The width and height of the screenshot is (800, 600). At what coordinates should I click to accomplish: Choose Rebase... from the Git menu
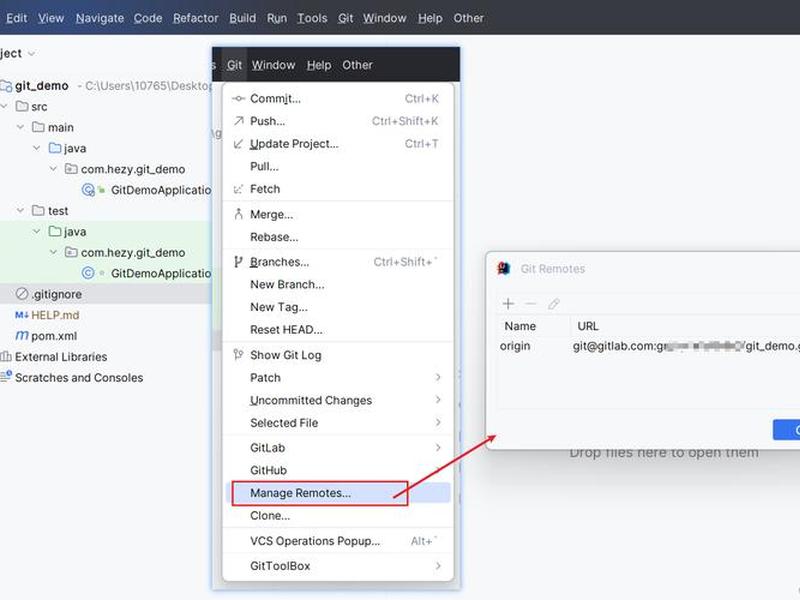point(338,237)
